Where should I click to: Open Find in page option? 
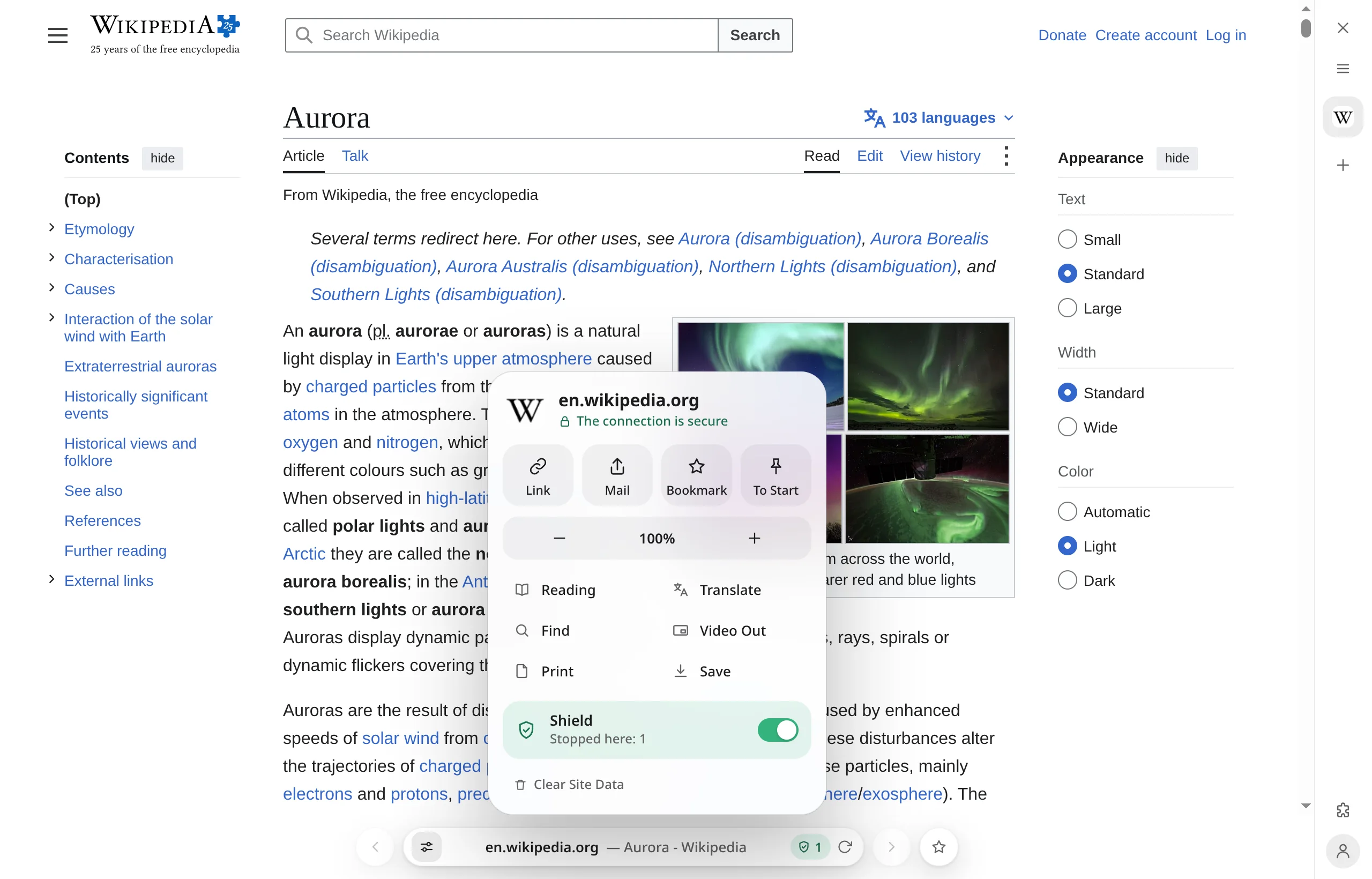coord(543,630)
